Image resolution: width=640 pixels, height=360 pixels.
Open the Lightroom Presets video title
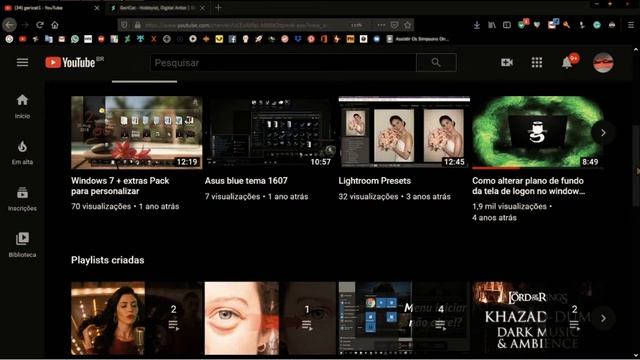(x=374, y=181)
